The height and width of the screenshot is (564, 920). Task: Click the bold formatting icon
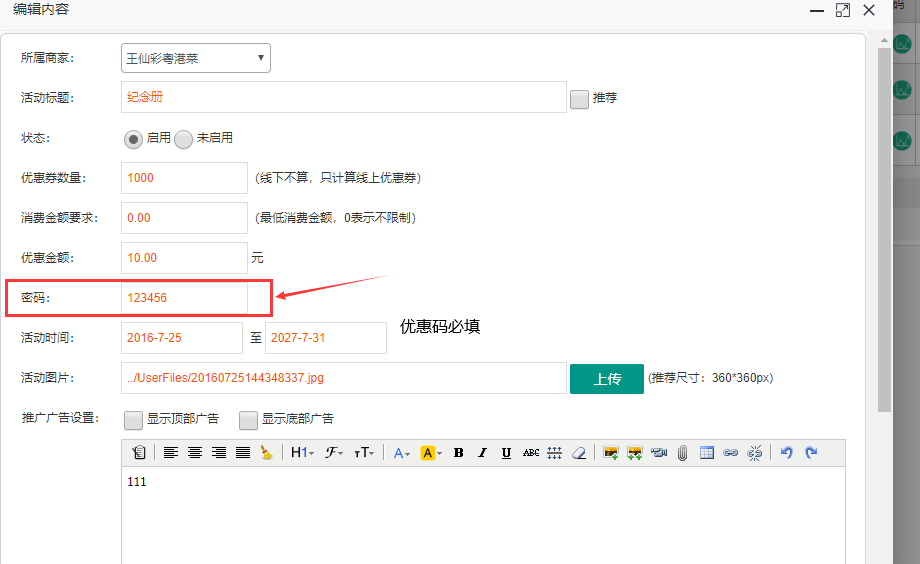tap(458, 453)
